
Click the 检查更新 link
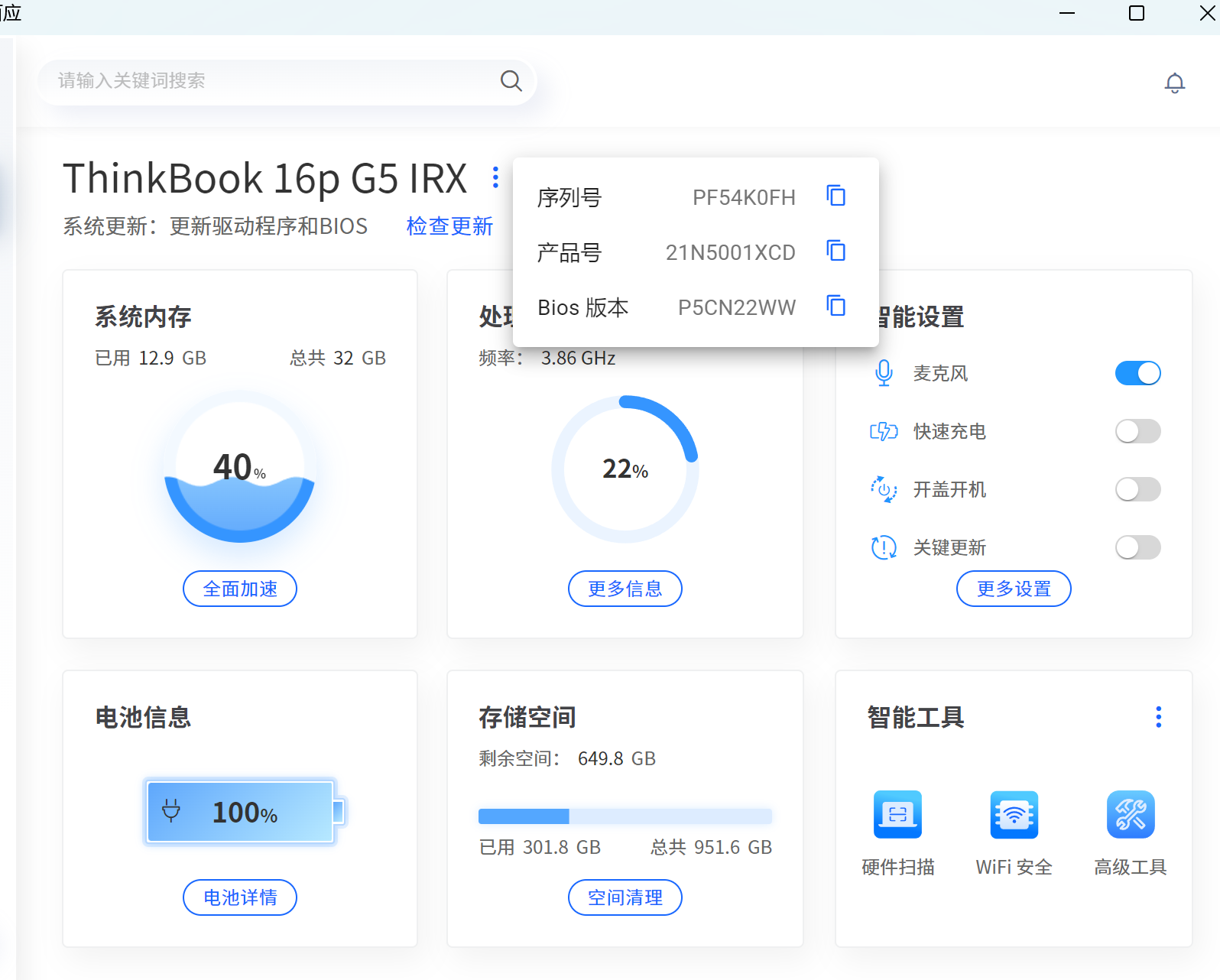449,226
